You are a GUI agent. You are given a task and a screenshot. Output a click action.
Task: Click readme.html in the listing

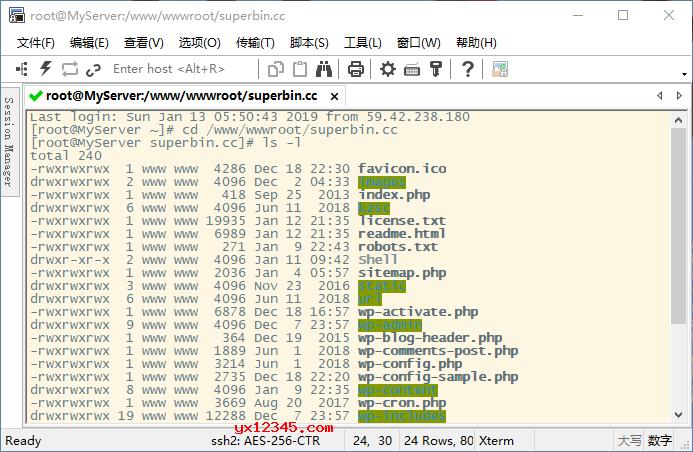click(x=402, y=234)
